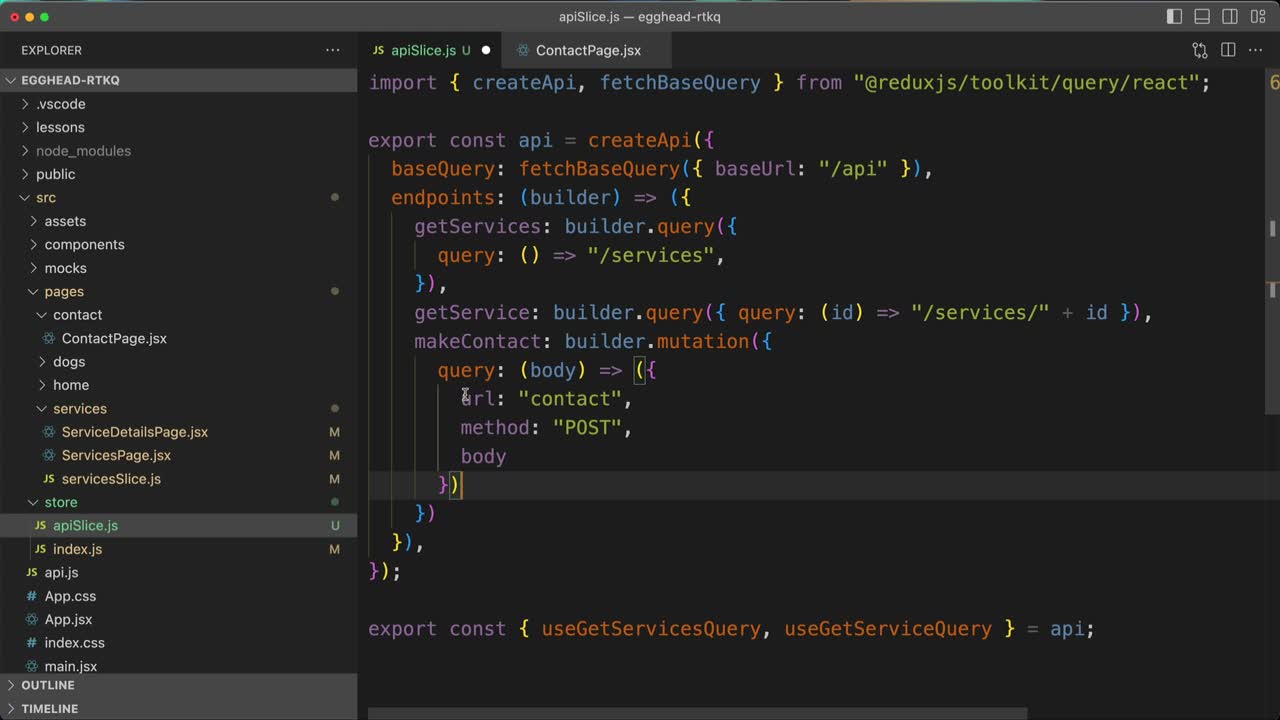Toggle the primary sidebar layout icon
This screenshot has width=1280, height=720.
(x=1174, y=17)
